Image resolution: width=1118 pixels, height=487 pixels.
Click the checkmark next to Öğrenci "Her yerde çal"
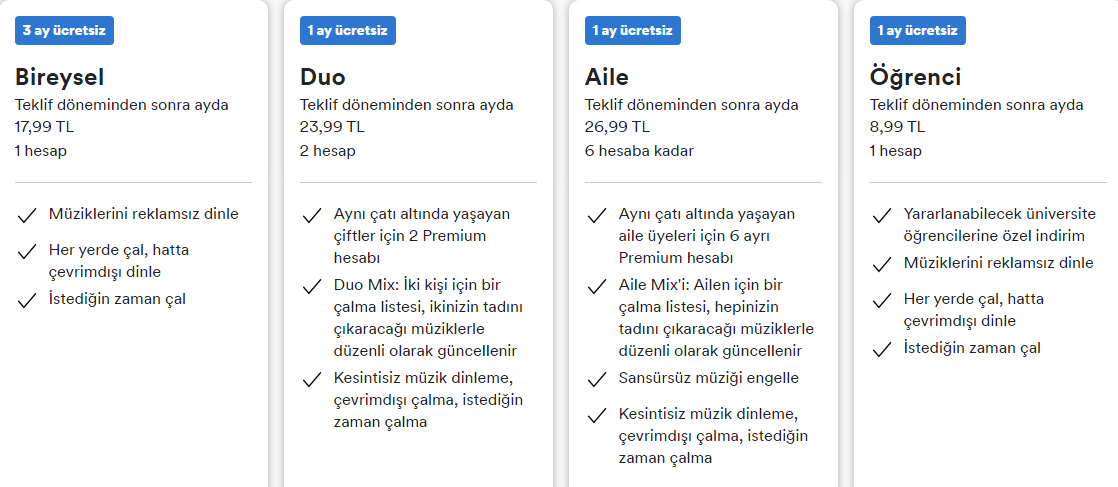click(x=882, y=300)
